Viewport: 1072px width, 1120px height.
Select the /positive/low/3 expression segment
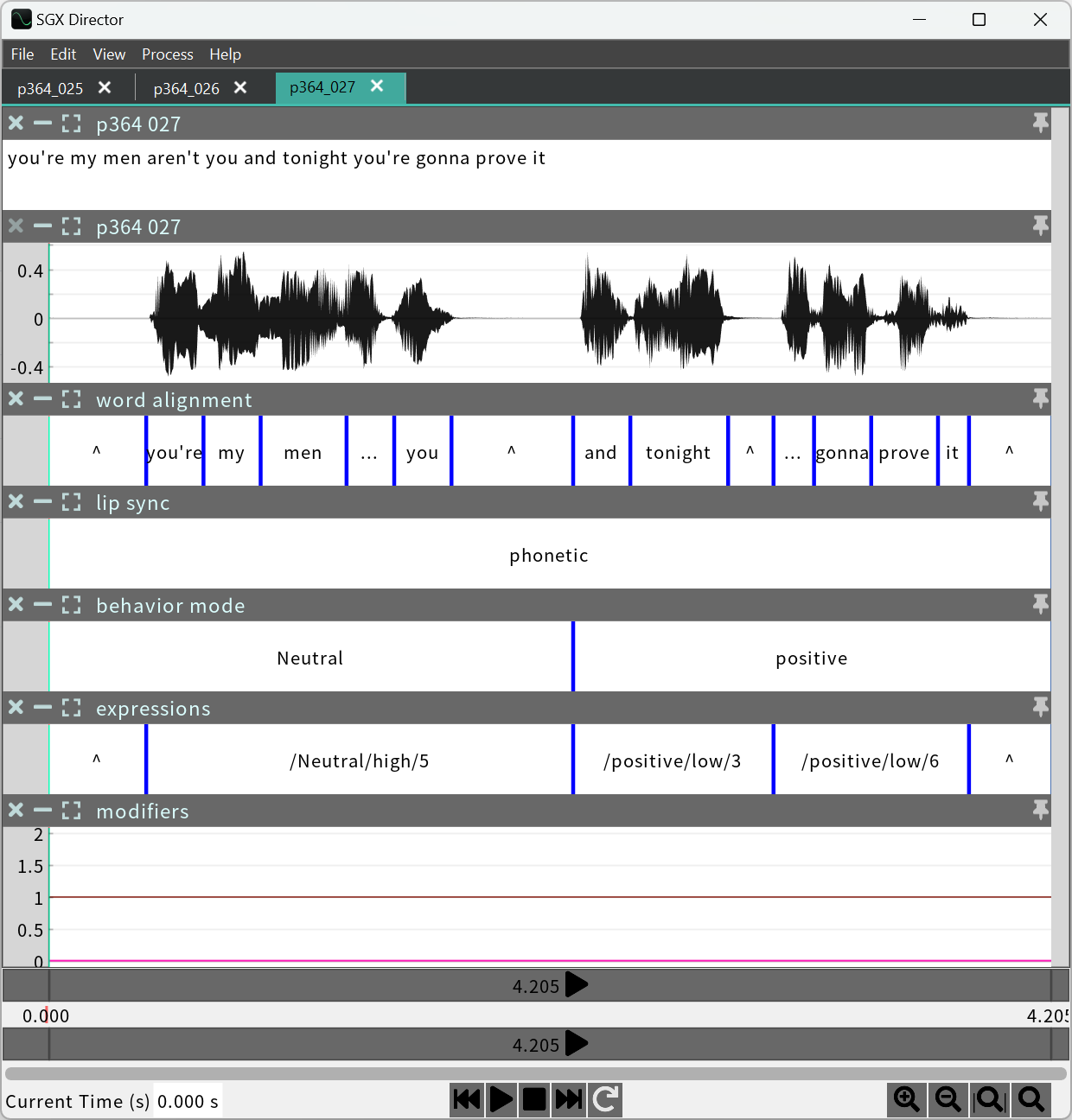[x=672, y=760]
